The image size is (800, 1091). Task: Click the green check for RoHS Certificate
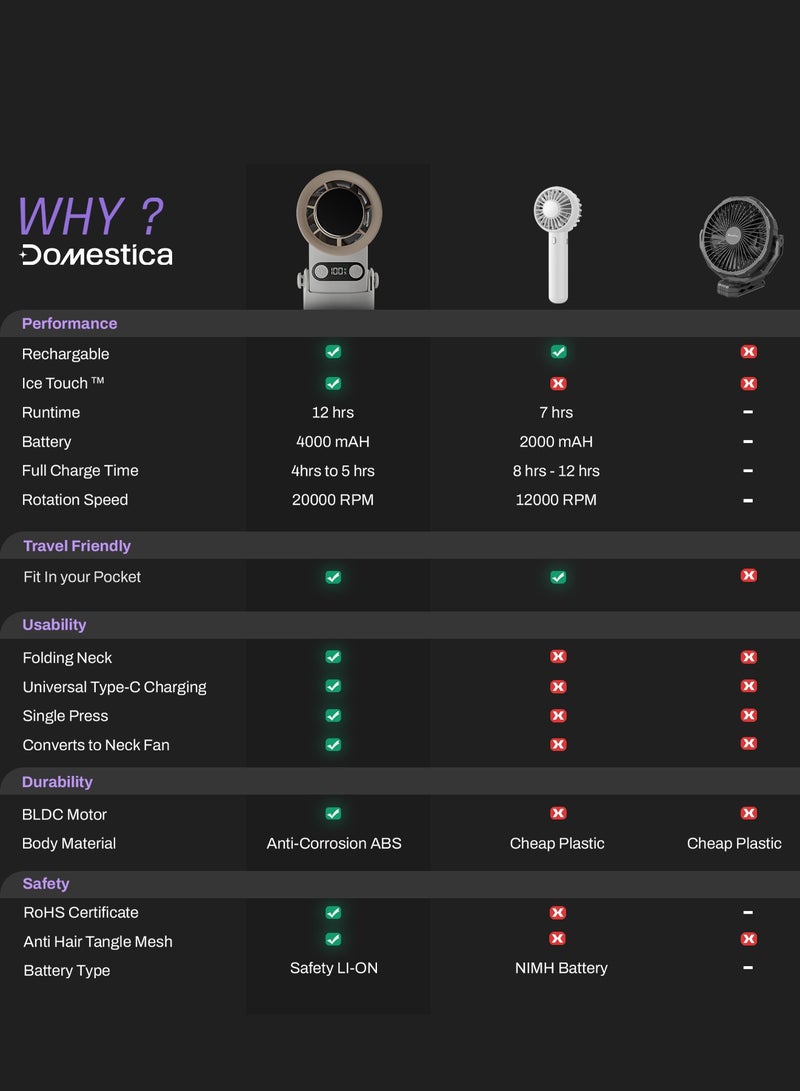(333, 912)
